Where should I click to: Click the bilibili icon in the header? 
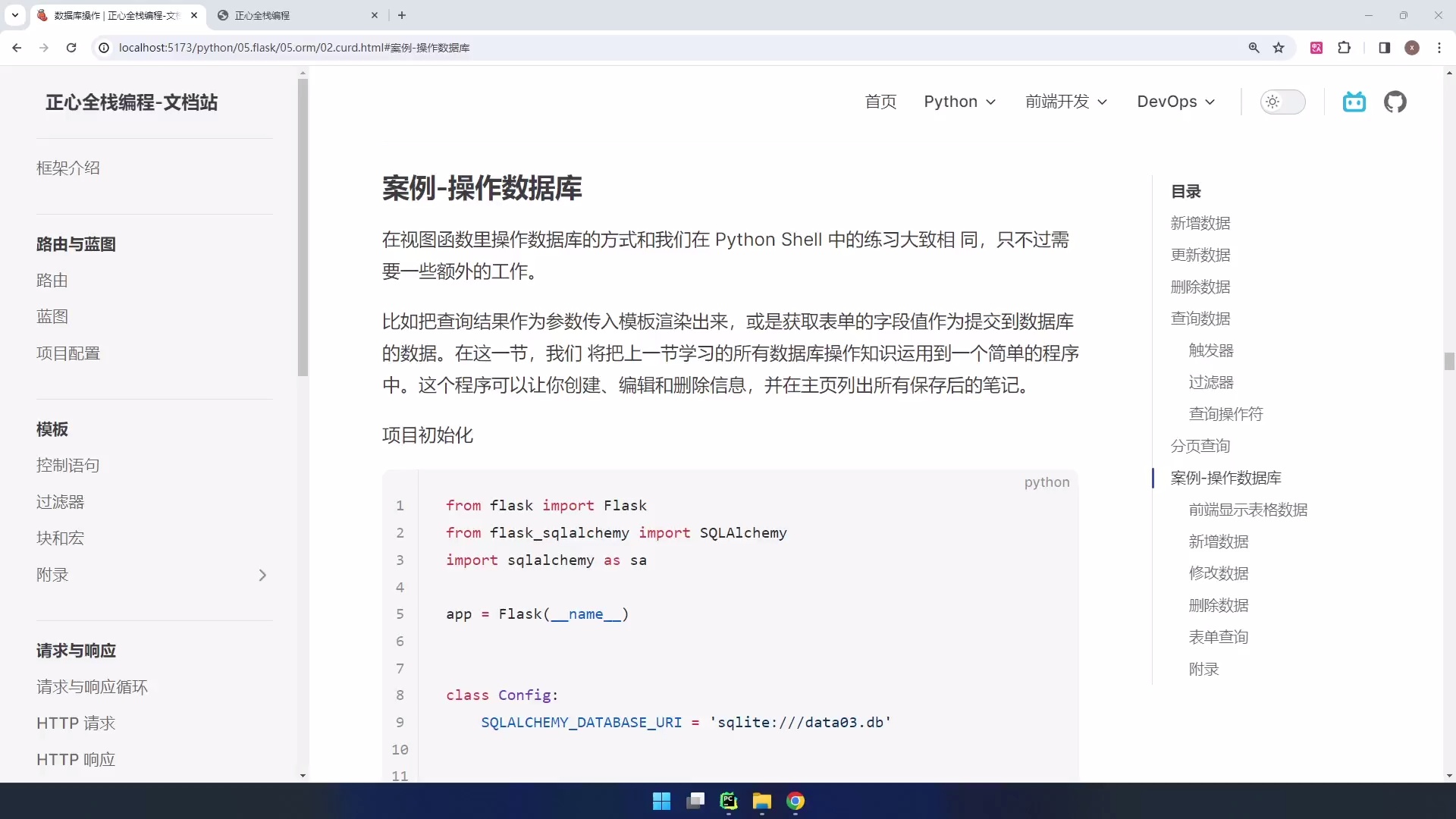(x=1354, y=102)
